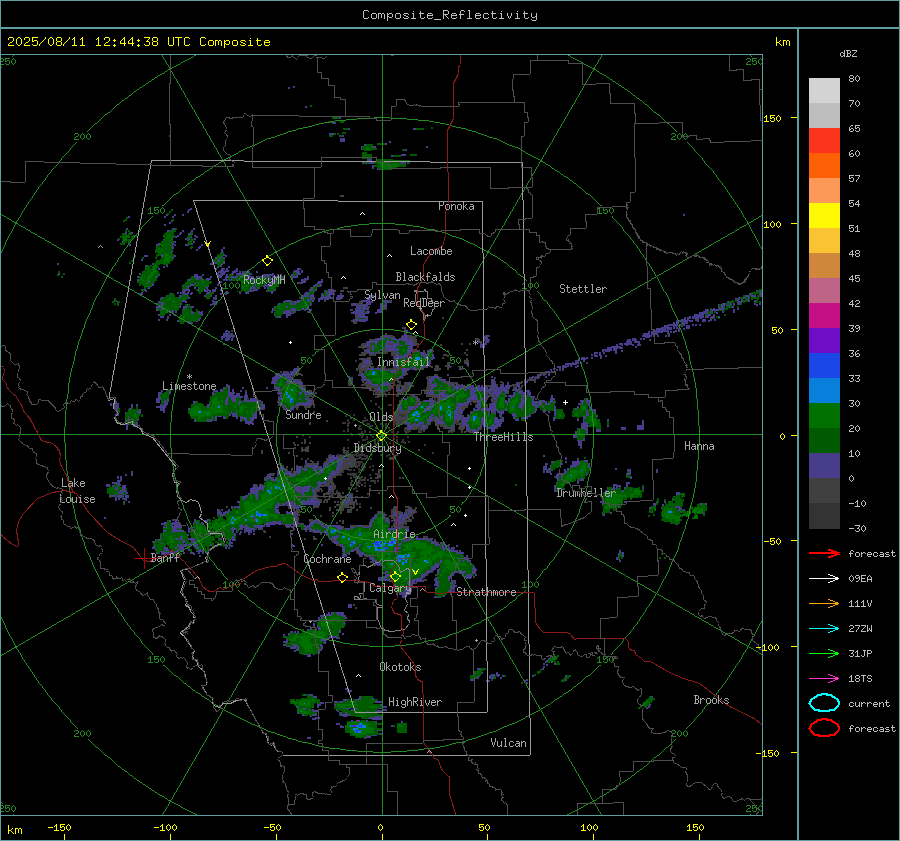900x841 pixels.
Task: Click the magenta 18TS arrow icon
Action: (824, 679)
